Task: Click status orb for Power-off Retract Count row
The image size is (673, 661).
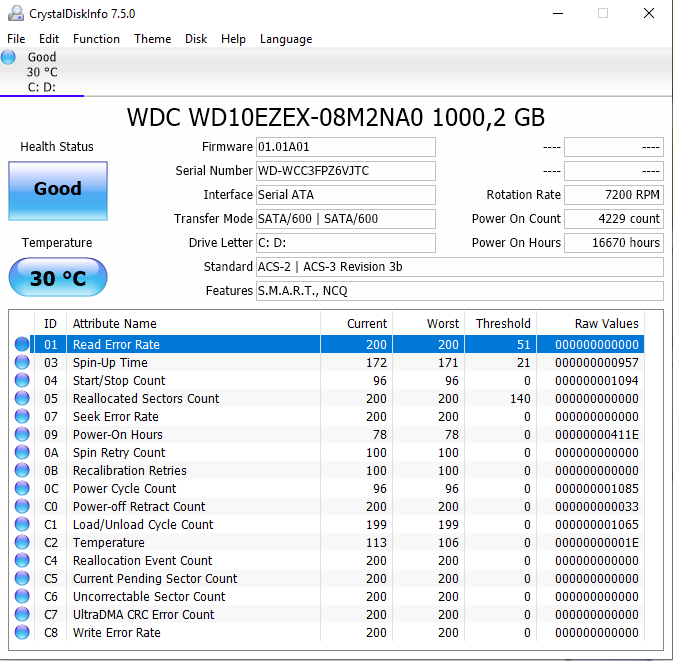Action: click(x=22, y=506)
